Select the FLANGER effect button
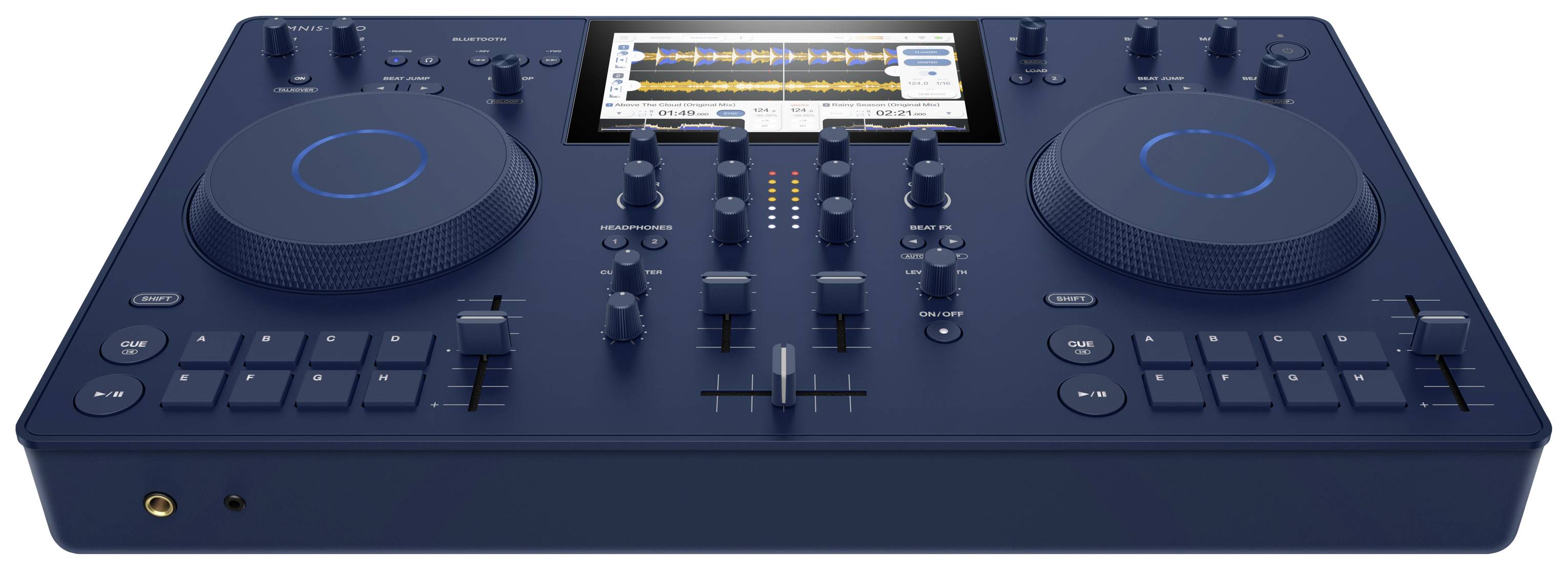 tap(927, 52)
